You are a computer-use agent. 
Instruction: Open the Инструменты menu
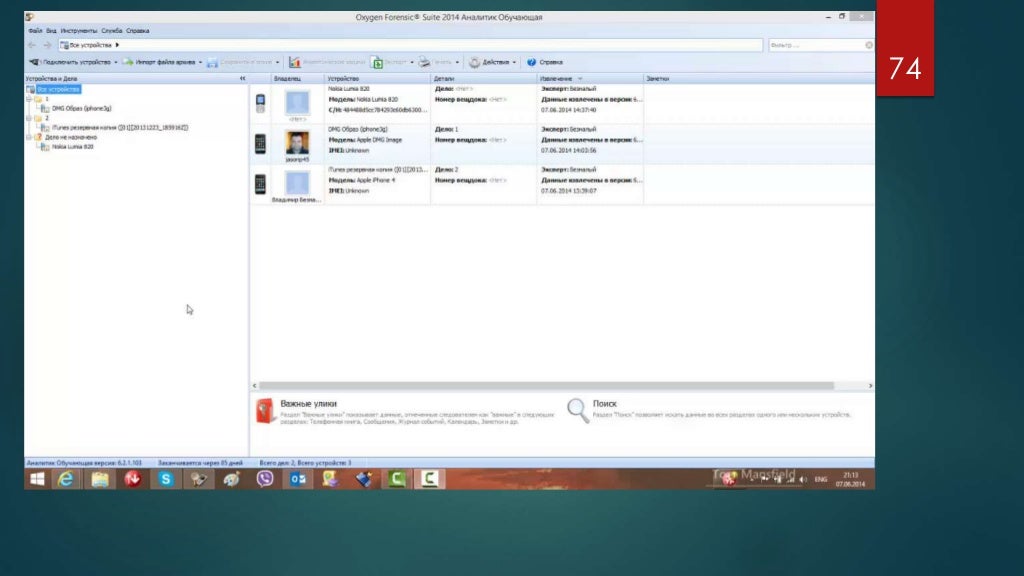78,31
